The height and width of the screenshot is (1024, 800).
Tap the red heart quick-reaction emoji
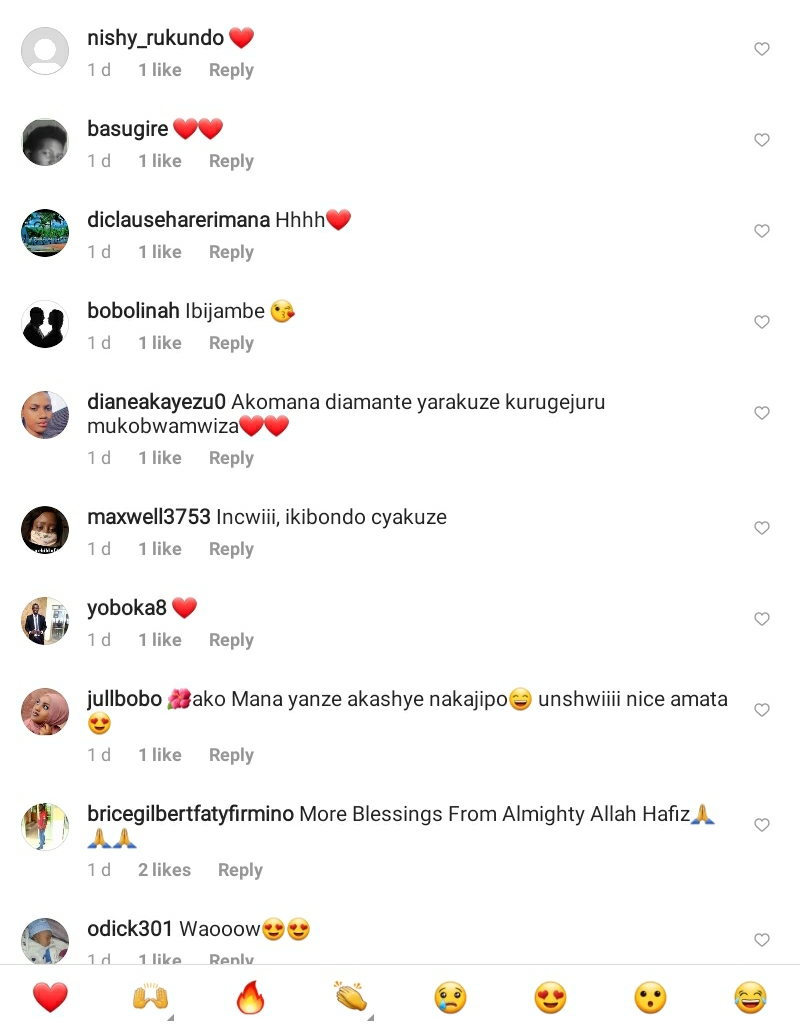pyautogui.click(x=50, y=997)
